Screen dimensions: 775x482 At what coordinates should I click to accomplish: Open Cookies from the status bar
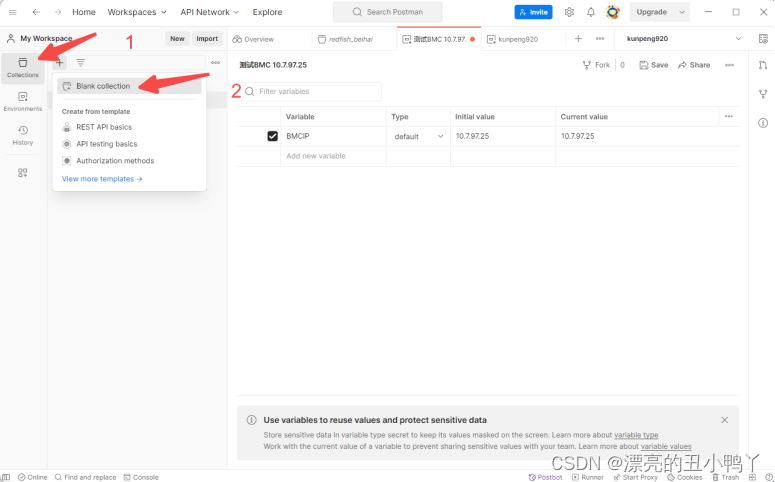coord(685,477)
